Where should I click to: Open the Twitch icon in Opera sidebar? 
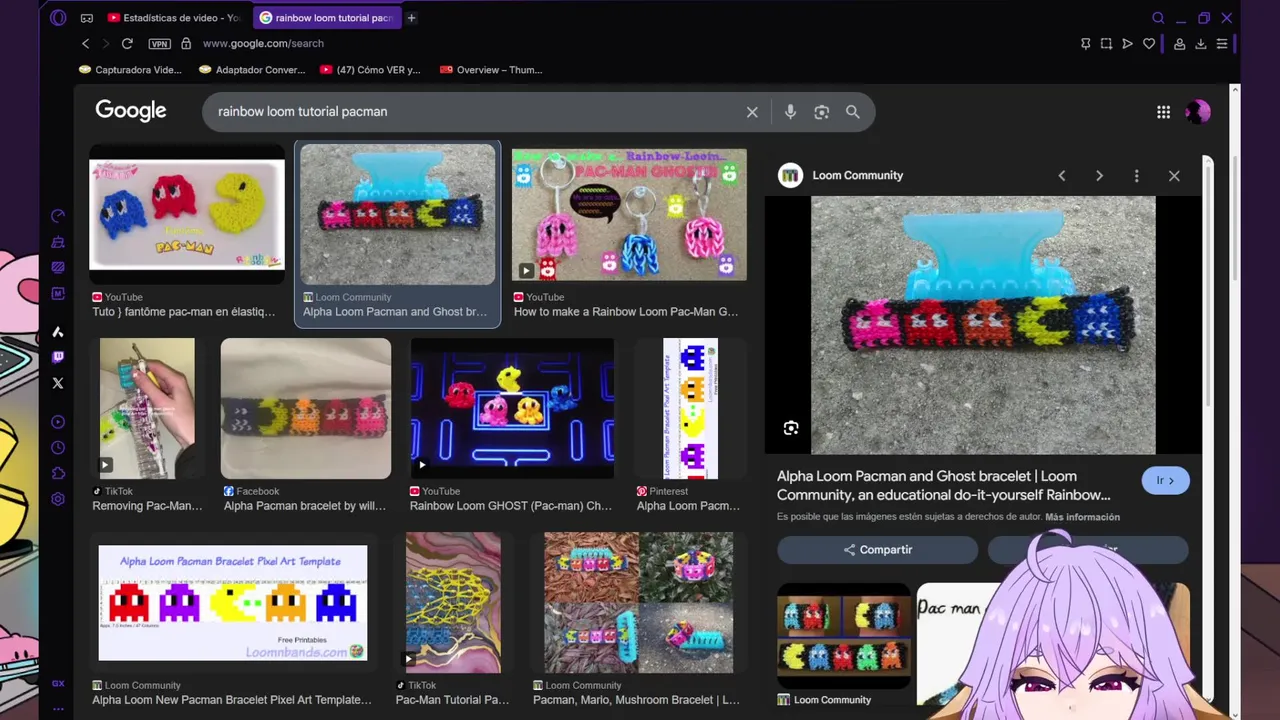(58, 357)
